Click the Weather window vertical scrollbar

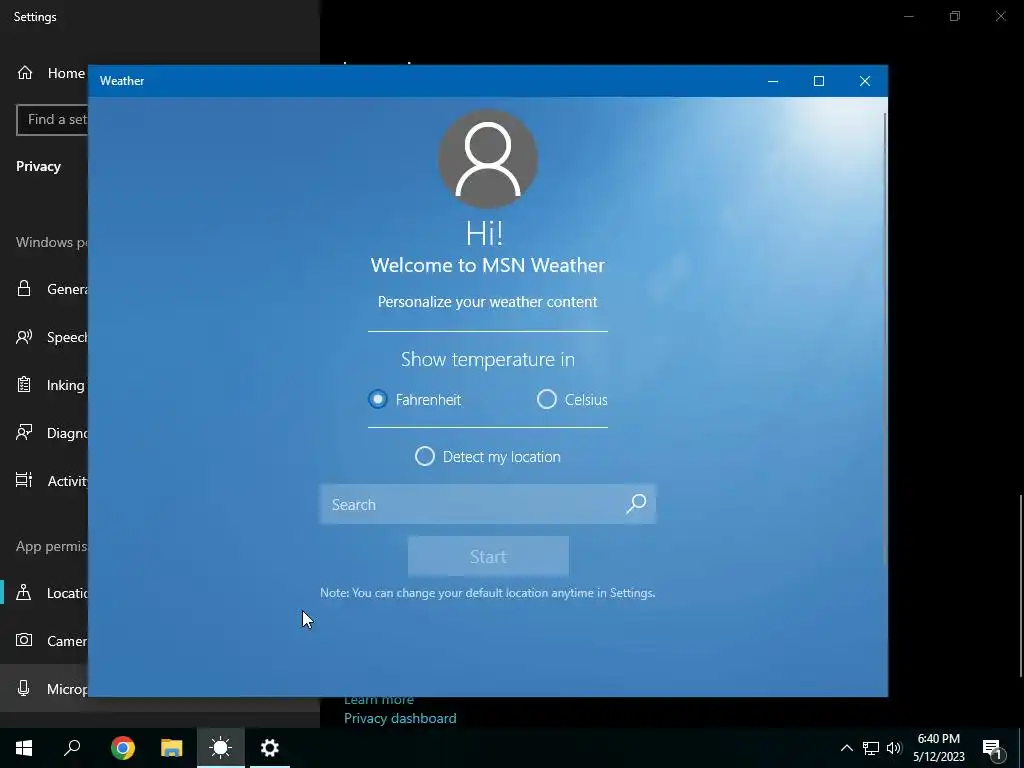click(x=885, y=340)
